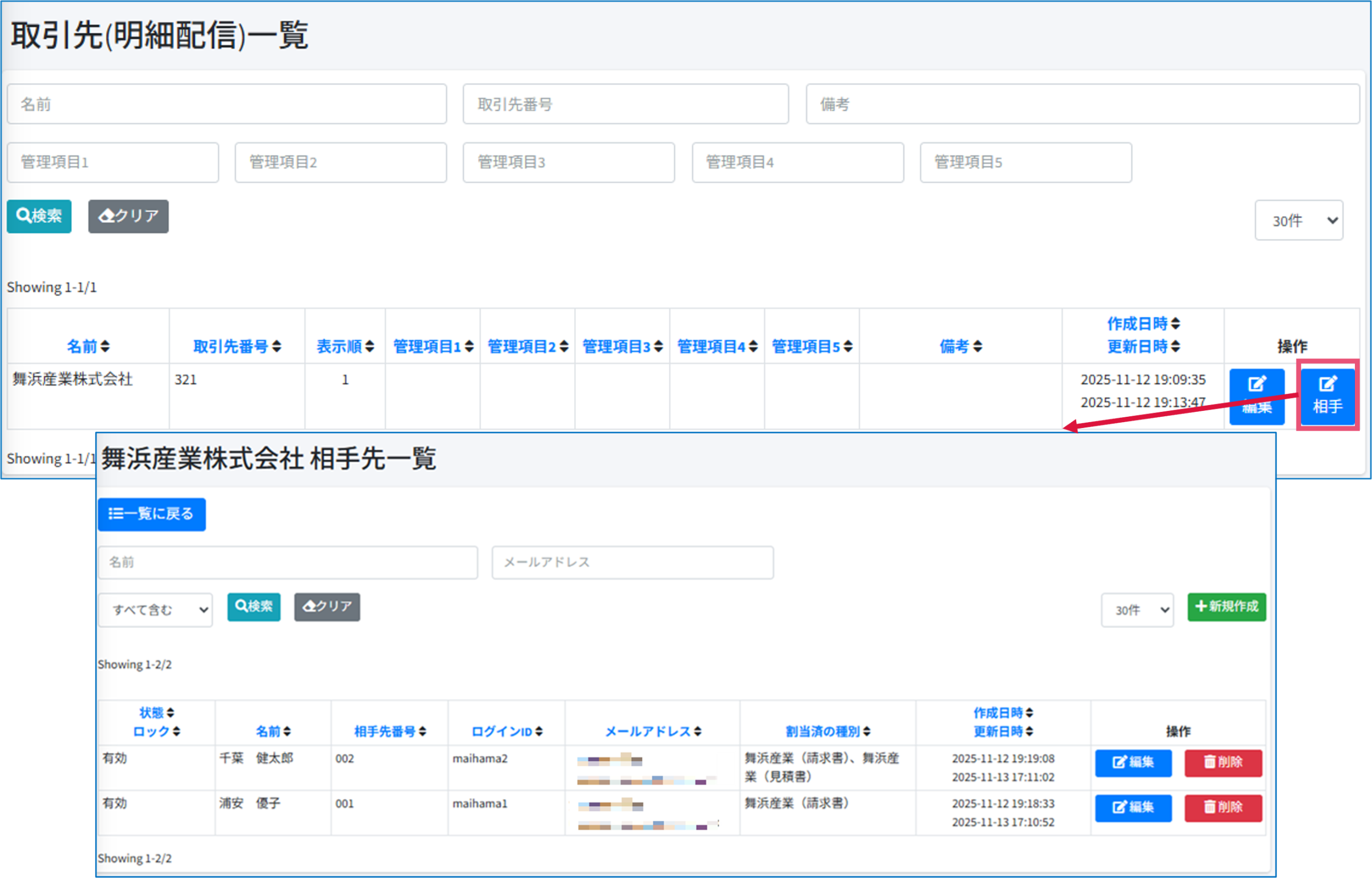Click the メールアドレス search field
The width and height of the screenshot is (1372, 878).
pyautogui.click(x=632, y=562)
